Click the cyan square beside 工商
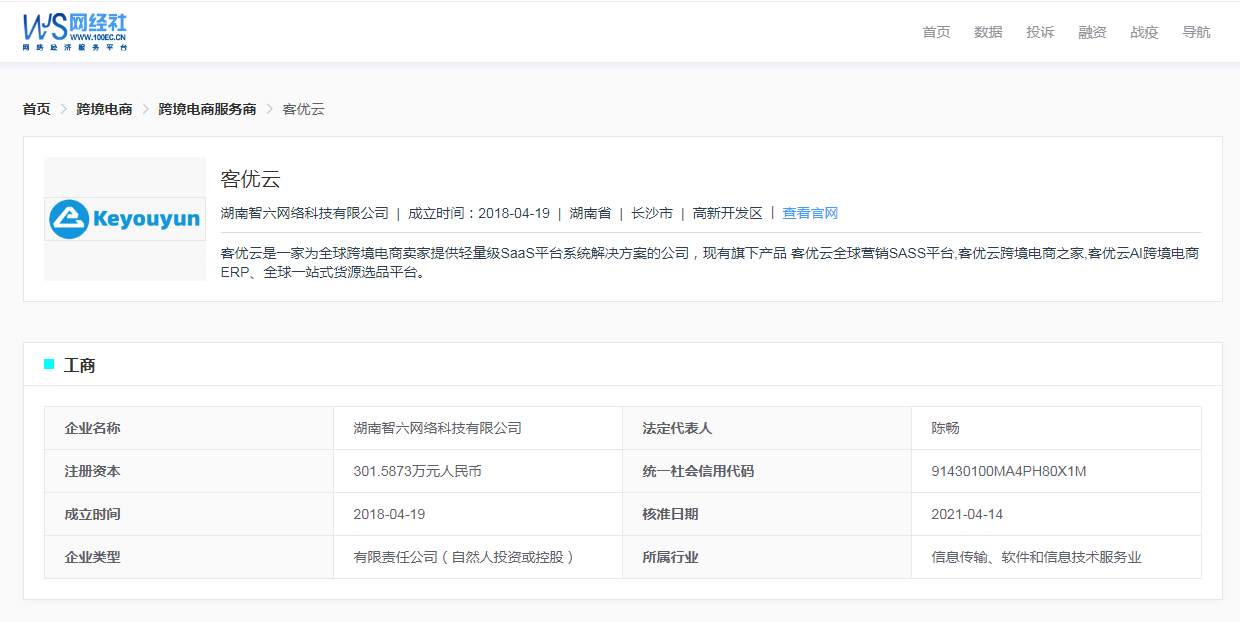Screen dimensions: 1240x622 [49, 365]
